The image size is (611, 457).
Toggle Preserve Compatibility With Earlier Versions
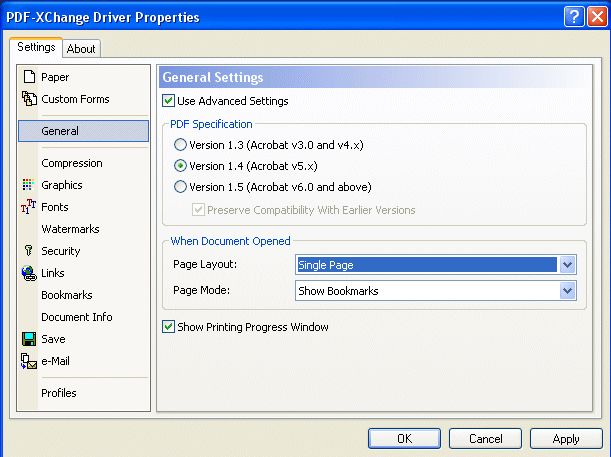tap(198, 210)
